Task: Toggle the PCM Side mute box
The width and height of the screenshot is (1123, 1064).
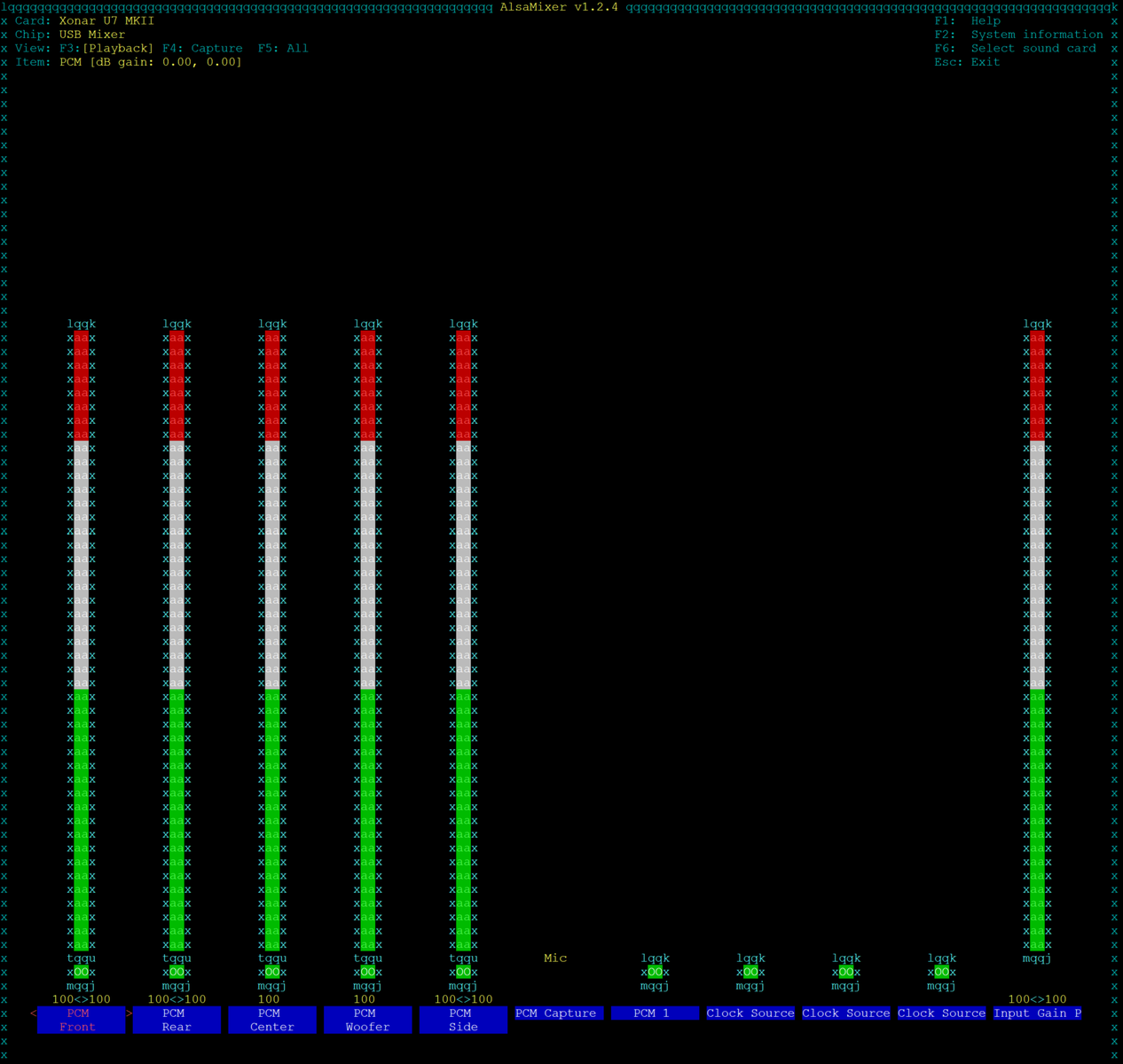Action: point(463,972)
